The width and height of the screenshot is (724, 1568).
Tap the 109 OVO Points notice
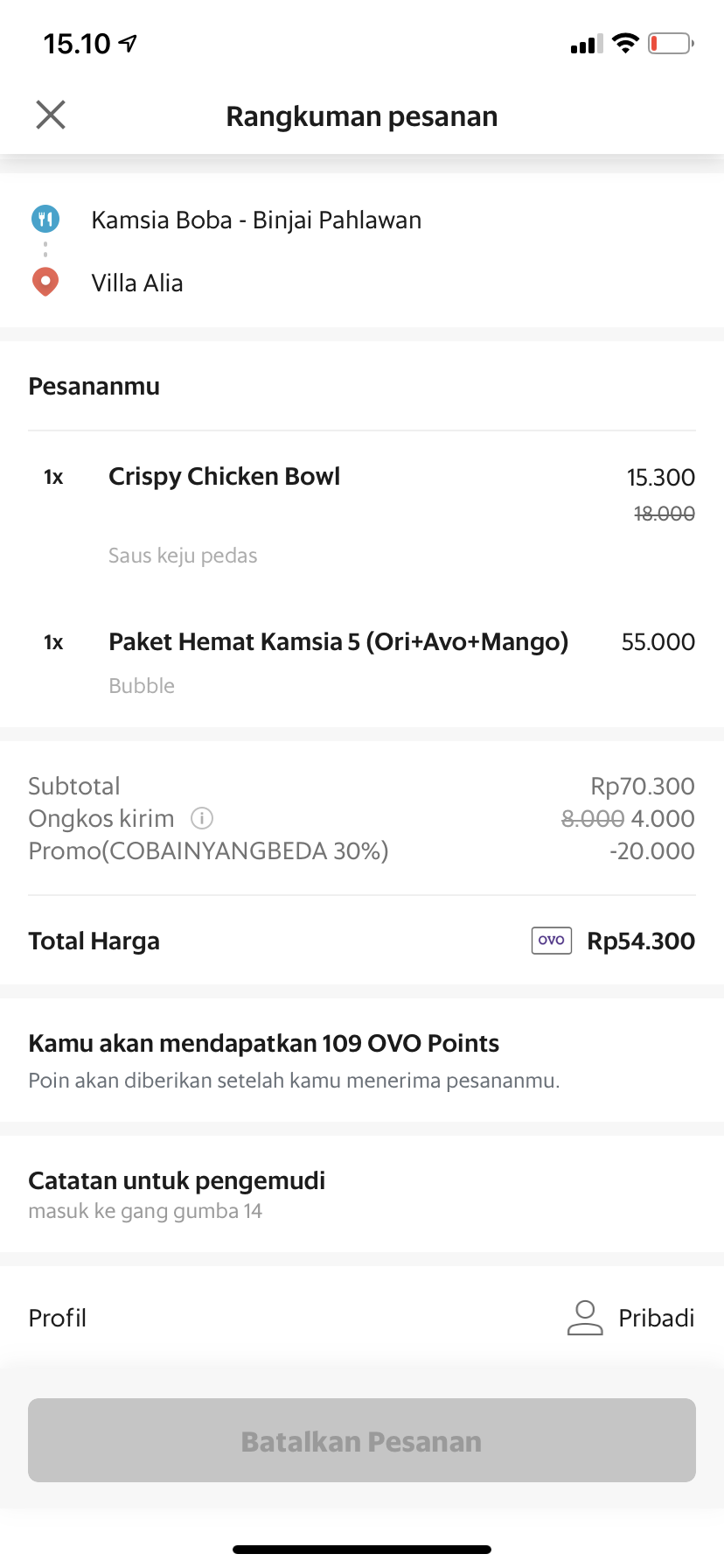click(x=263, y=1043)
